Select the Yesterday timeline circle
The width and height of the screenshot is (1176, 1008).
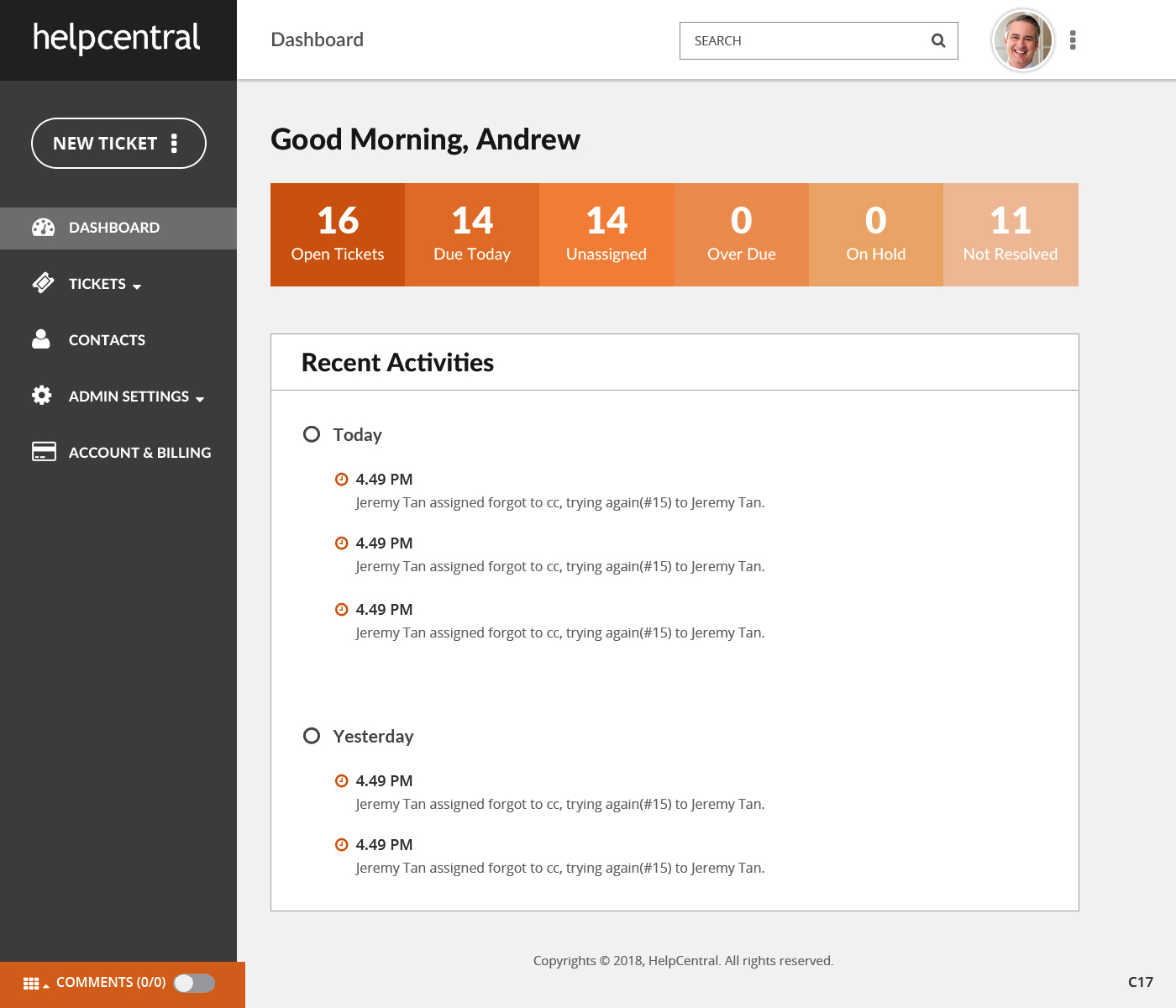[x=312, y=736]
